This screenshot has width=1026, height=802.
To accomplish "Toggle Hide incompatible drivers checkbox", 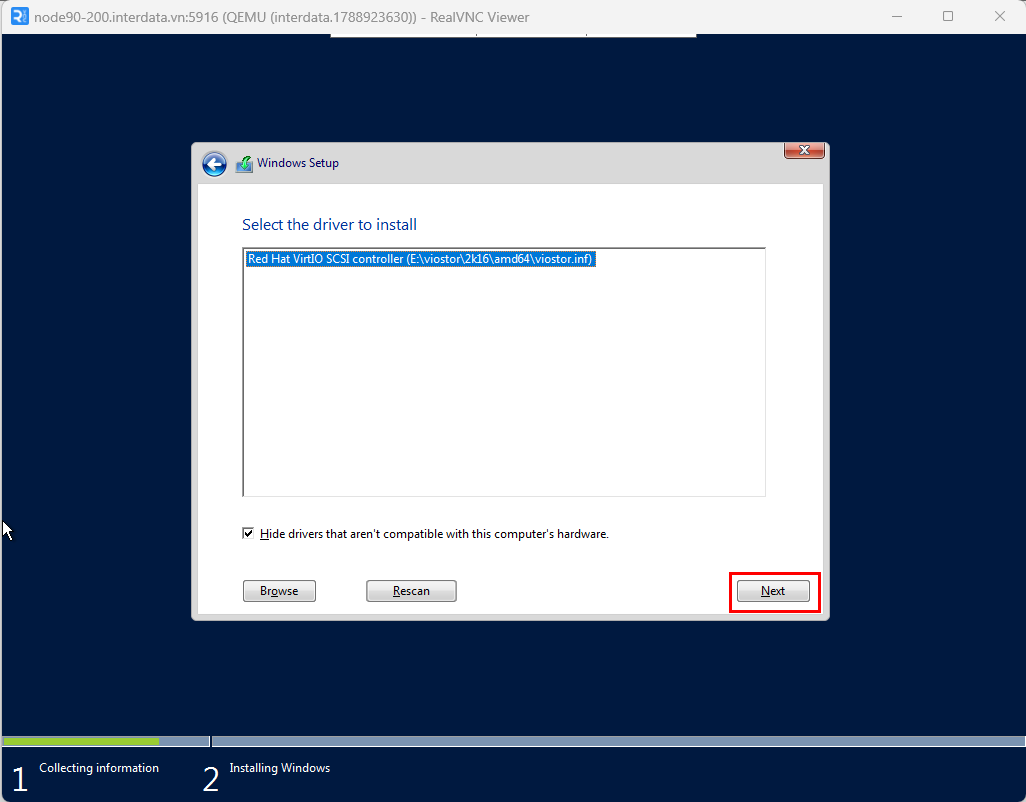I will pyautogui.click(x=248, y=533).
